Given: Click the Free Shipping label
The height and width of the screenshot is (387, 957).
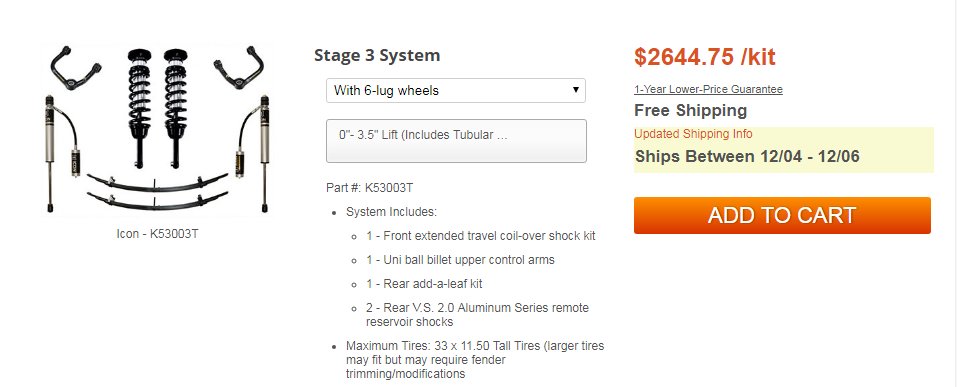Looking at the screenshot, I should (x=690, y=110).
